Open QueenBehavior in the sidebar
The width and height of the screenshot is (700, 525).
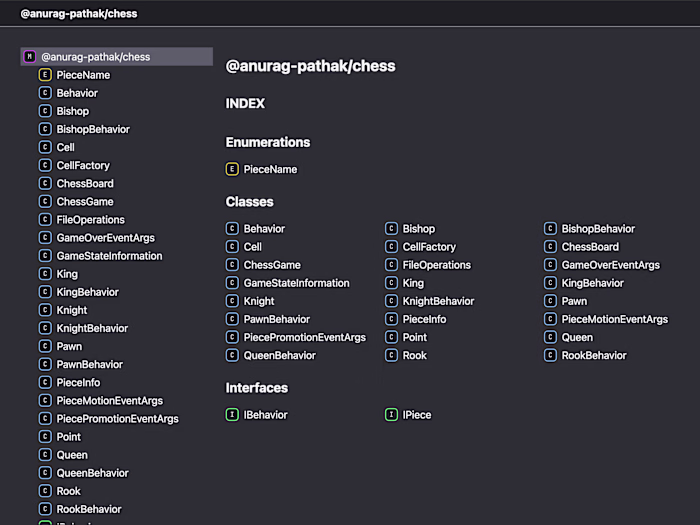92,473
